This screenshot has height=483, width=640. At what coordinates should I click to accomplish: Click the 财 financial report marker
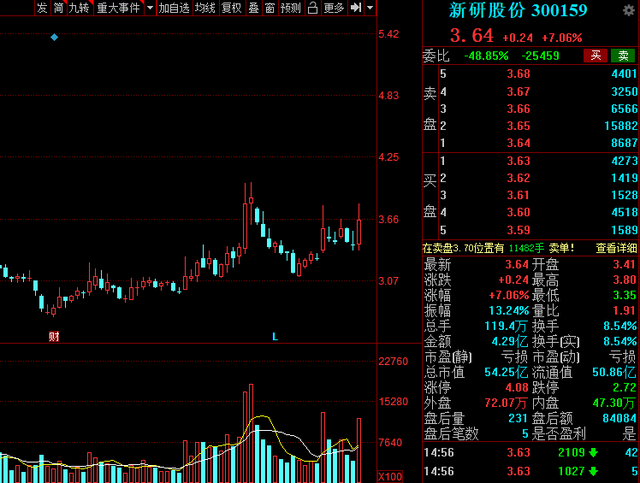[x=54, y=336]
